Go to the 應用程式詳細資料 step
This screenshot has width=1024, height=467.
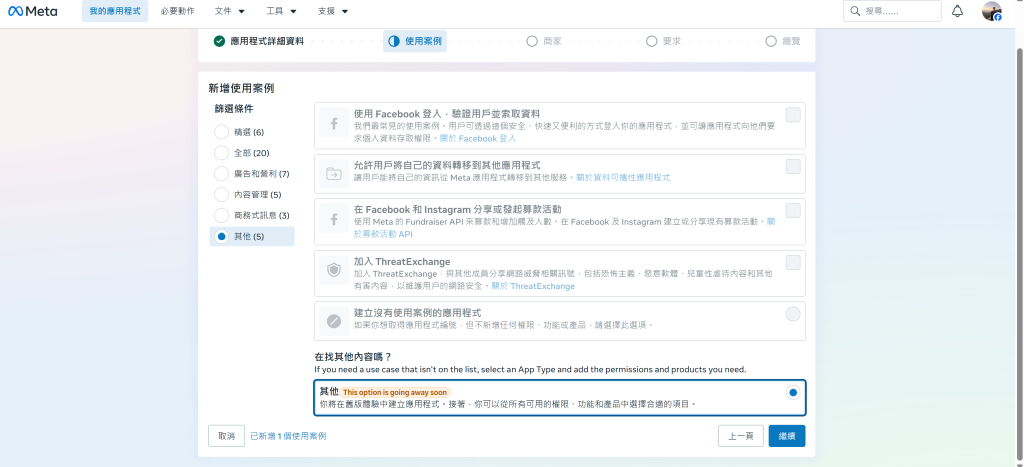(x=259, y=41)
